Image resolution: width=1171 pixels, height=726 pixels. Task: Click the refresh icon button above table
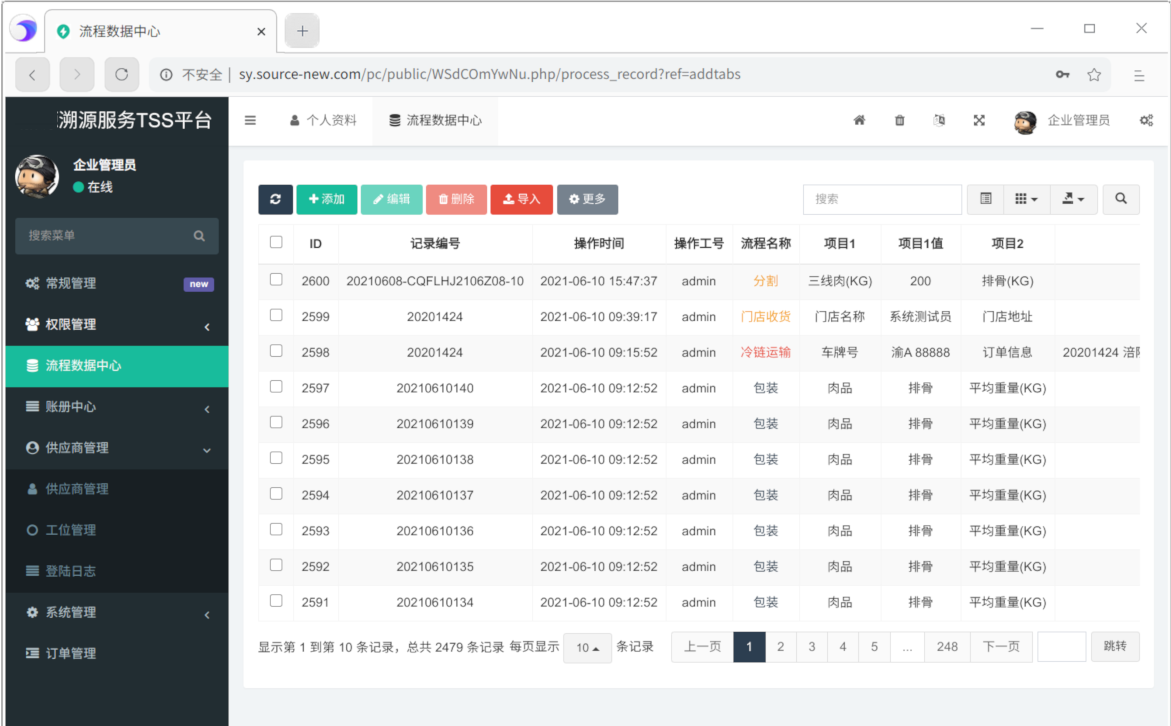(x=275, y=199)
